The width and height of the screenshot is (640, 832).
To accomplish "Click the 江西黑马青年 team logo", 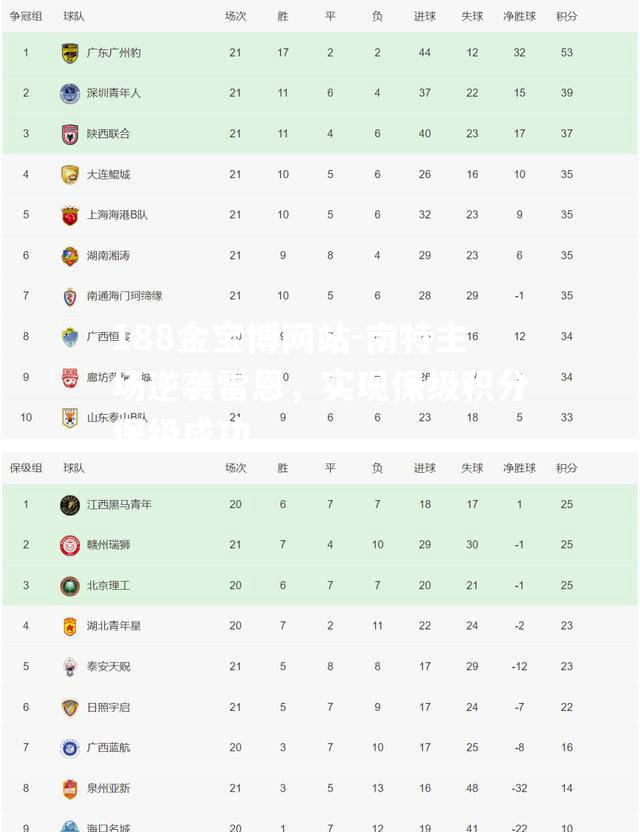I will [x=70, y=505].
